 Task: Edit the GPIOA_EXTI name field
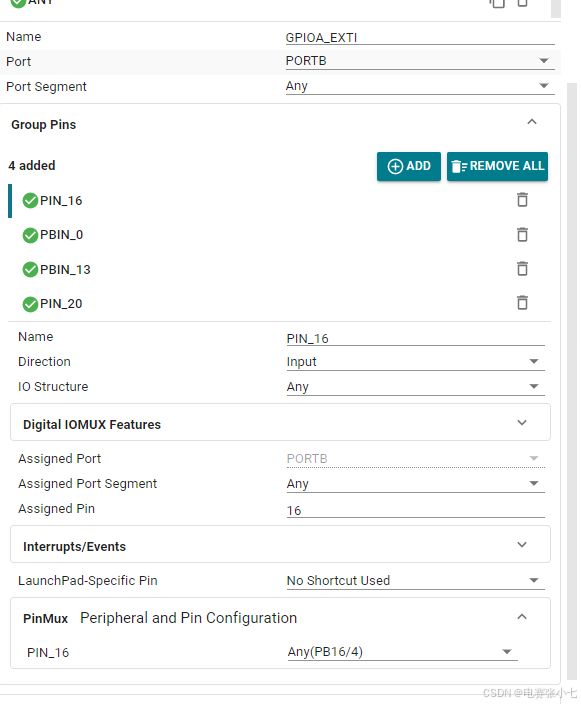[x=420, y=38]
